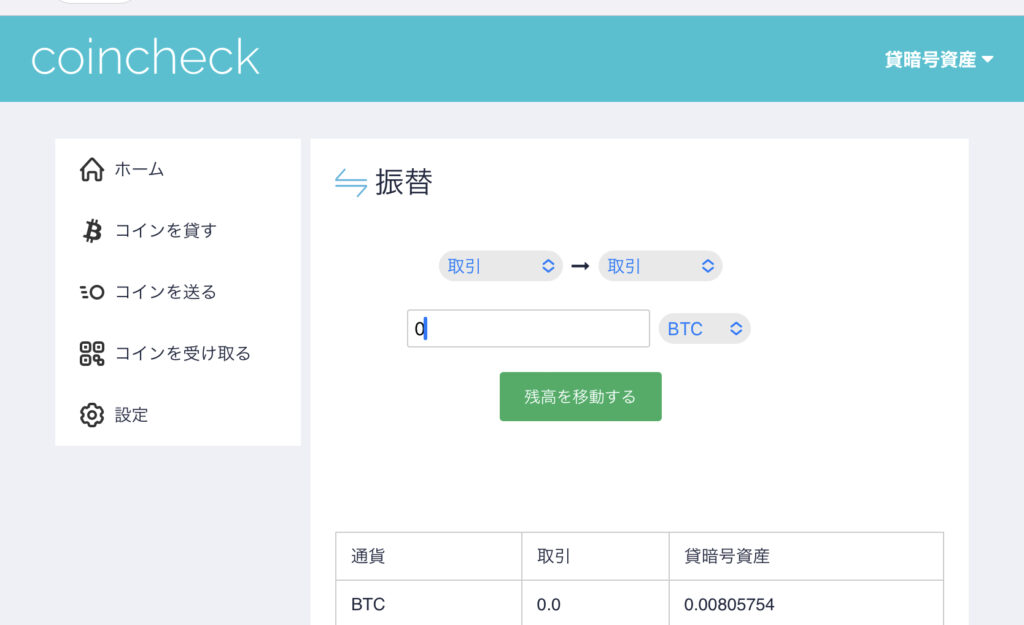
Task: Click the right arrow between the account selectors
Action: click(580, 266)
